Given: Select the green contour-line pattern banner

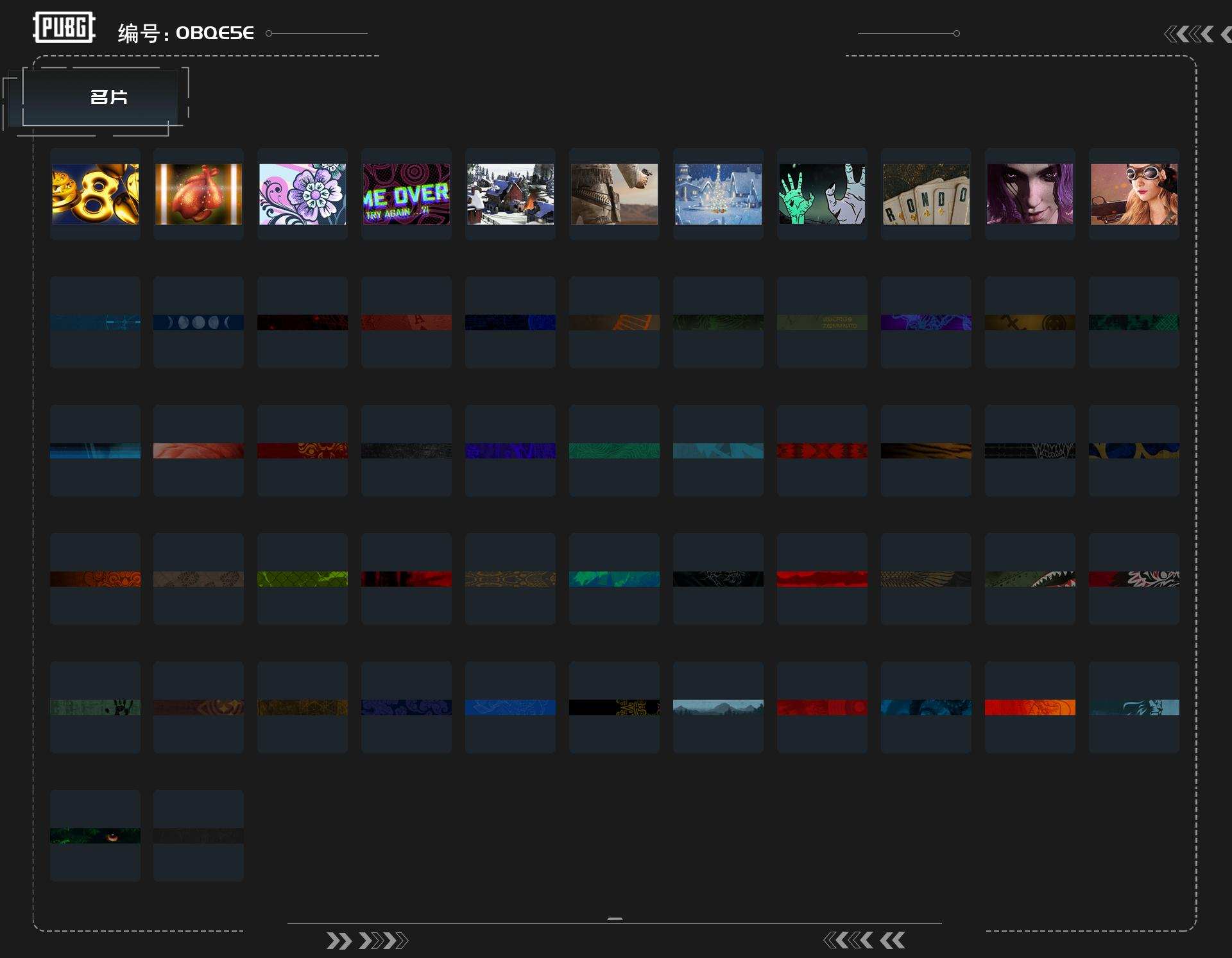Looking at the screenshot, I should click(x=614, y=450).
